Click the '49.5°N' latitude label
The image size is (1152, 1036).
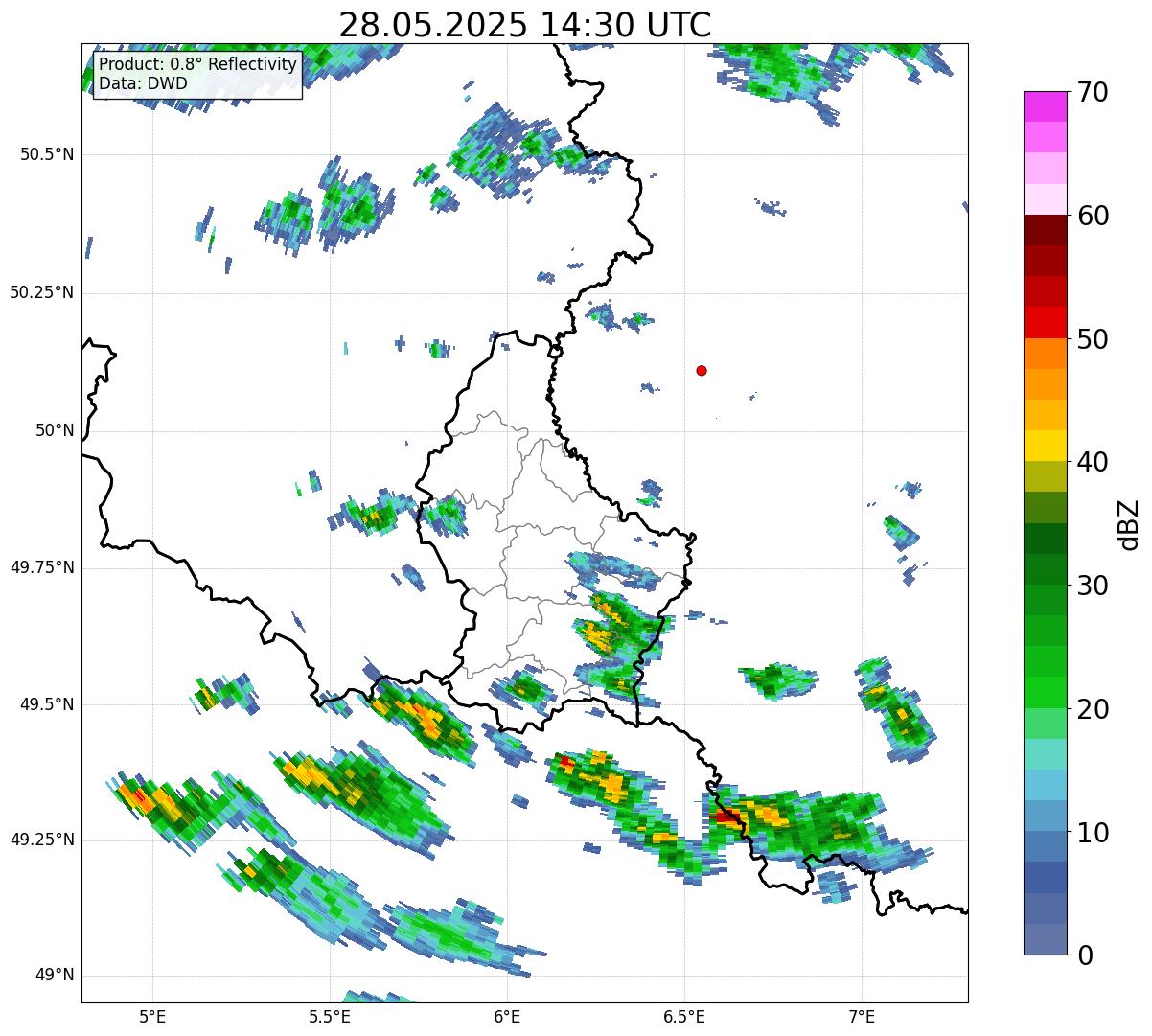(x=47, y=704)
